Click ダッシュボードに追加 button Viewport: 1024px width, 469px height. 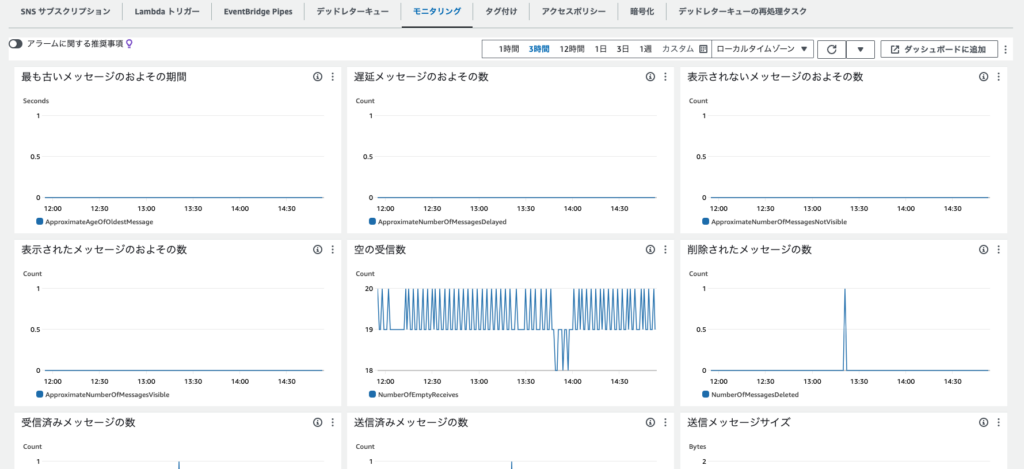click(939, 49)
